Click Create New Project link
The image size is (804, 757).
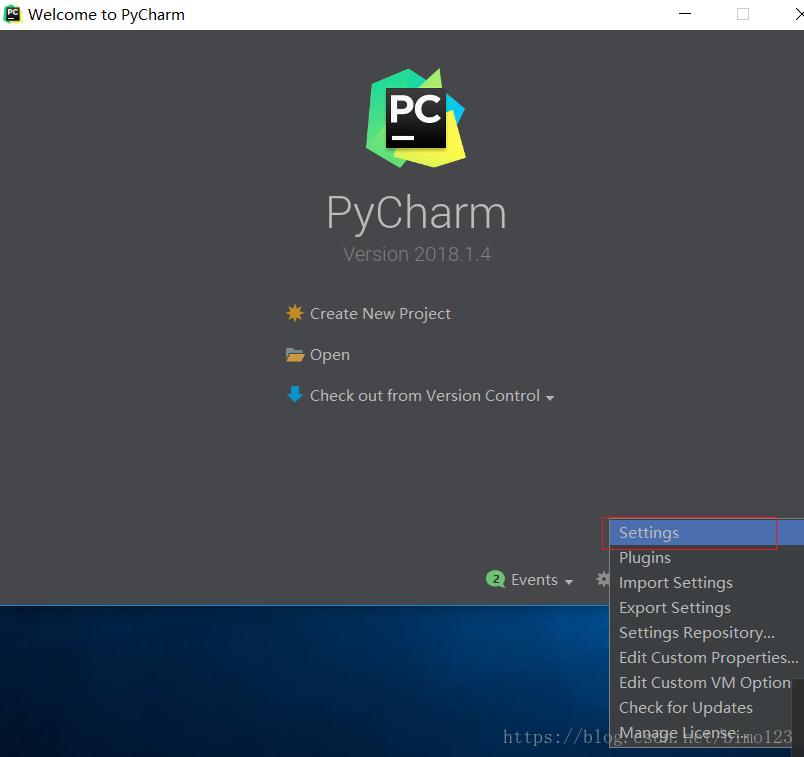coord(380,313)
